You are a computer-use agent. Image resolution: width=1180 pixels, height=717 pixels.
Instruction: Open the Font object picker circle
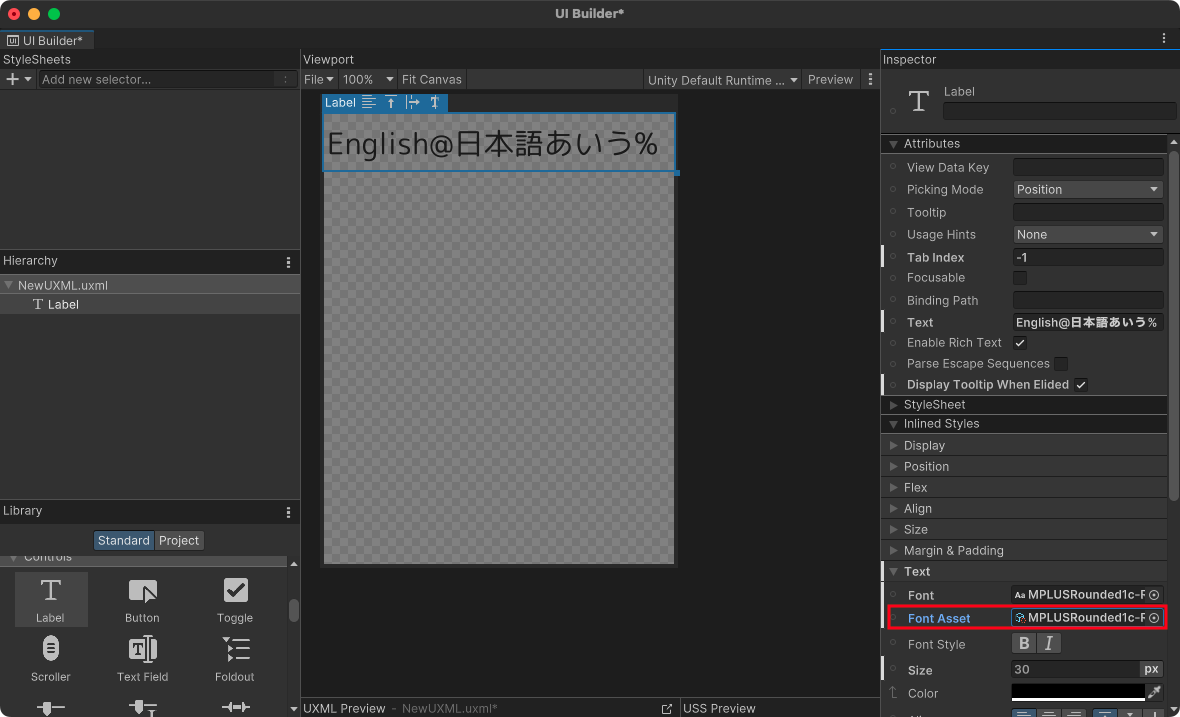tap(1154, 594)
